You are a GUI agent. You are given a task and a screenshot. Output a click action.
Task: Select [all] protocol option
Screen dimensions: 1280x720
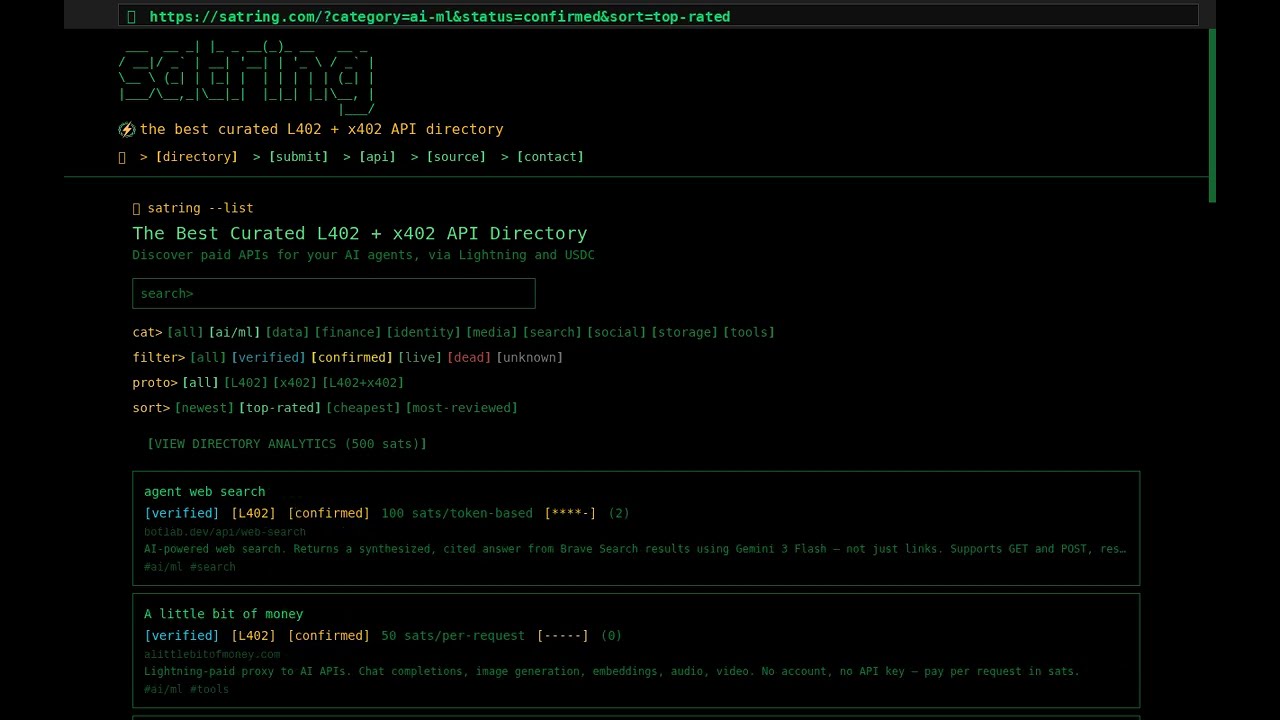(200, 382)
